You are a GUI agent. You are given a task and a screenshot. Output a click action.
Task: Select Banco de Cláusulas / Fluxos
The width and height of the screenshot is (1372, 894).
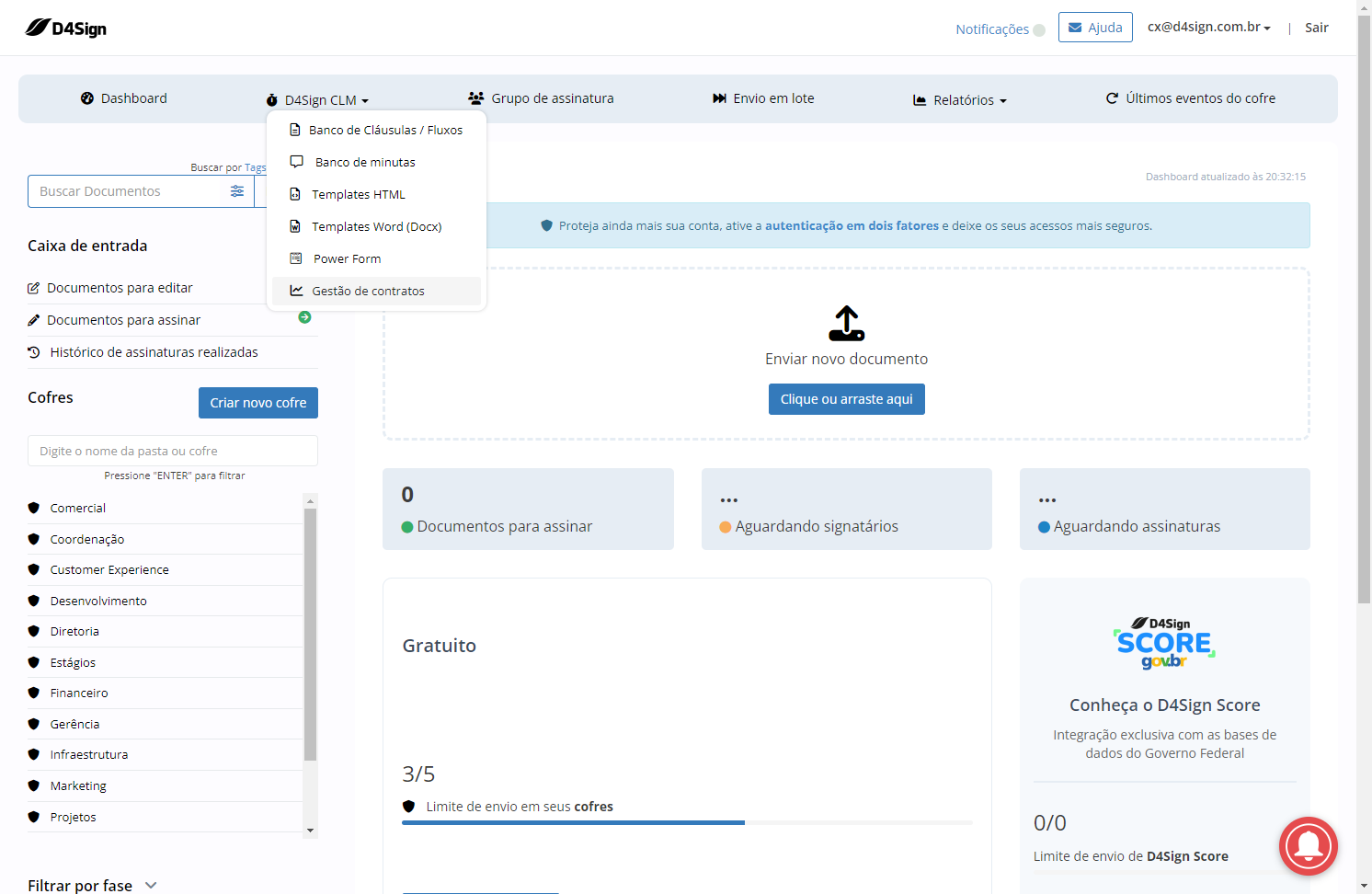point(377,130)
